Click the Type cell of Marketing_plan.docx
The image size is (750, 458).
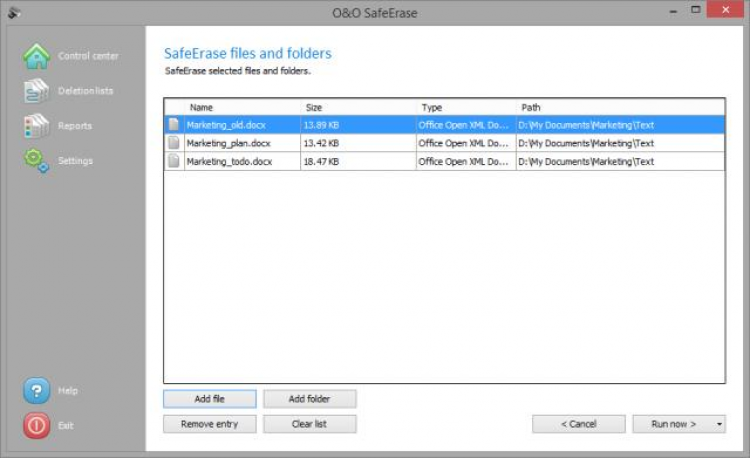[x=466, y=143]
